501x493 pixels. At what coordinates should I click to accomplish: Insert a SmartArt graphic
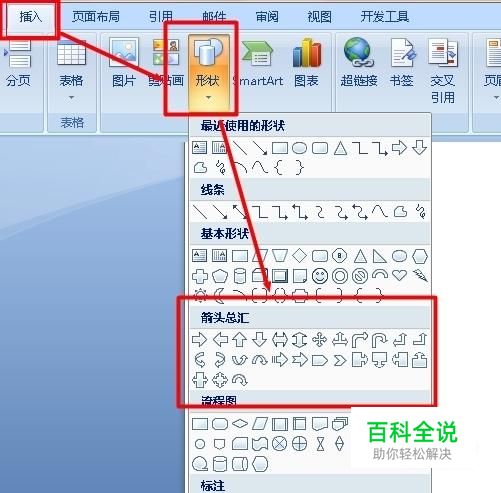coord(258,63)
